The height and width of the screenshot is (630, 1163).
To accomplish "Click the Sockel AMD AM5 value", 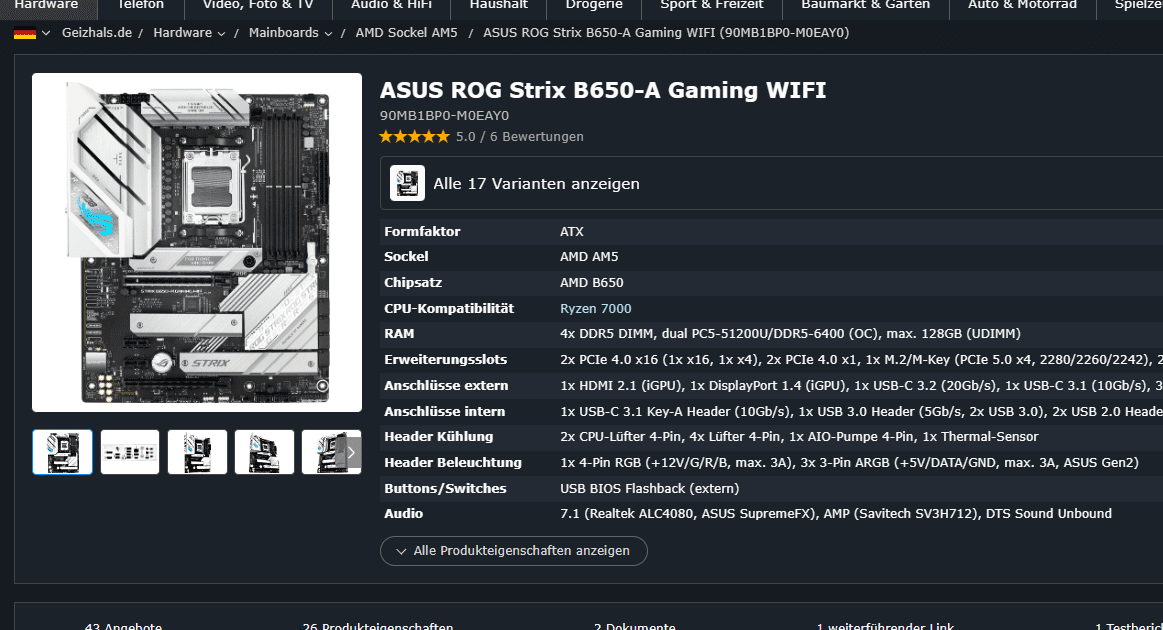I will [589, 257].
